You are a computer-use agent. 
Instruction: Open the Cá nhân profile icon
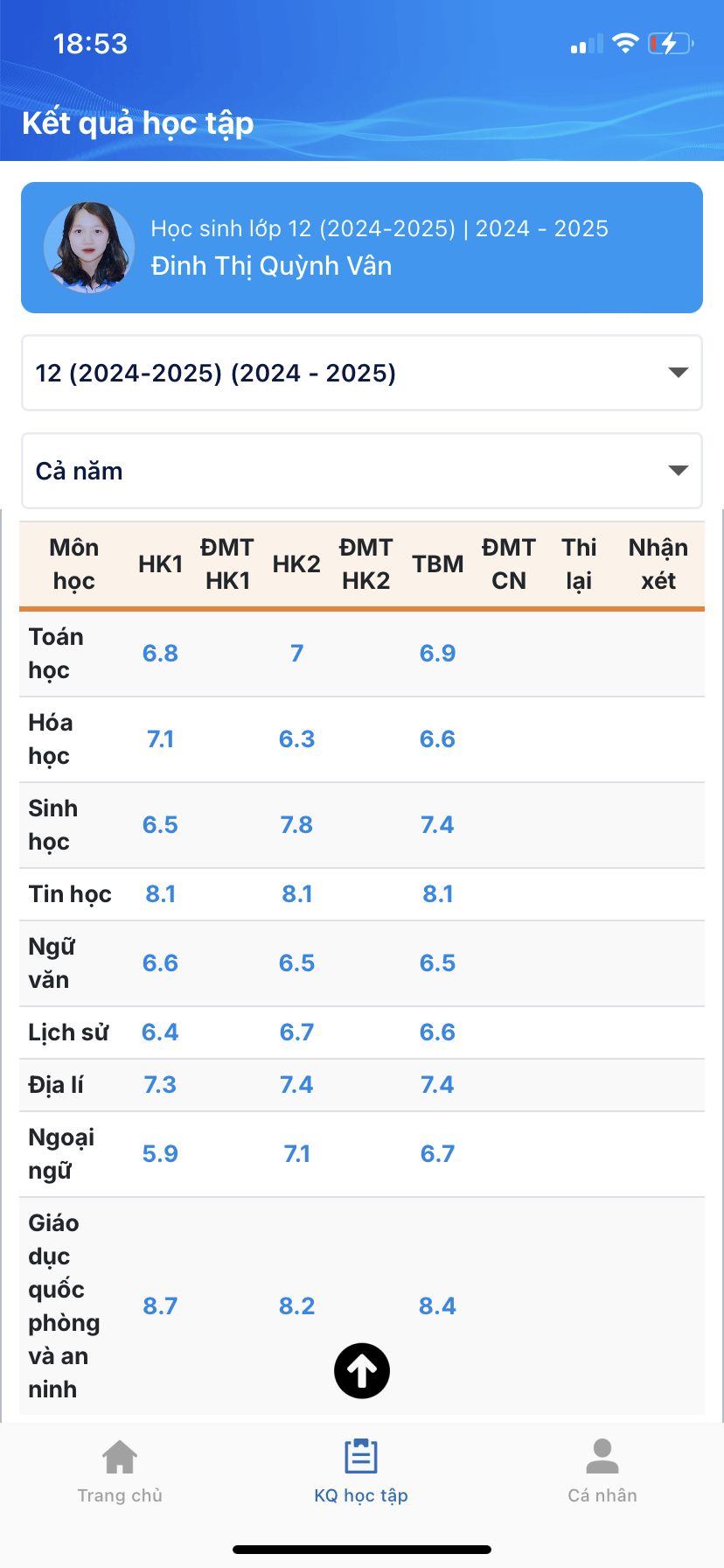coord(602,1457)
